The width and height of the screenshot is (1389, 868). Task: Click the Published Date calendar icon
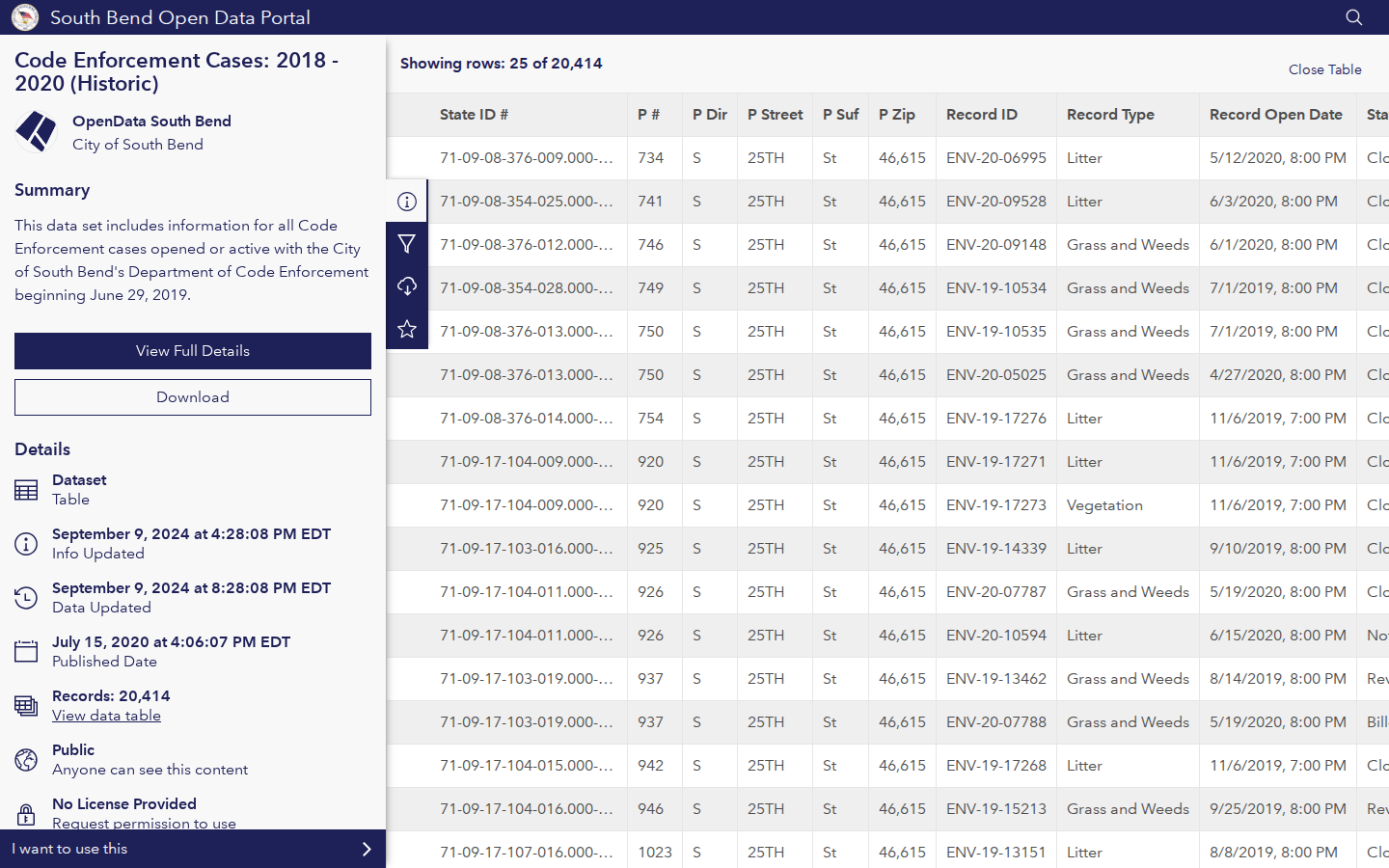pos(26,652)
